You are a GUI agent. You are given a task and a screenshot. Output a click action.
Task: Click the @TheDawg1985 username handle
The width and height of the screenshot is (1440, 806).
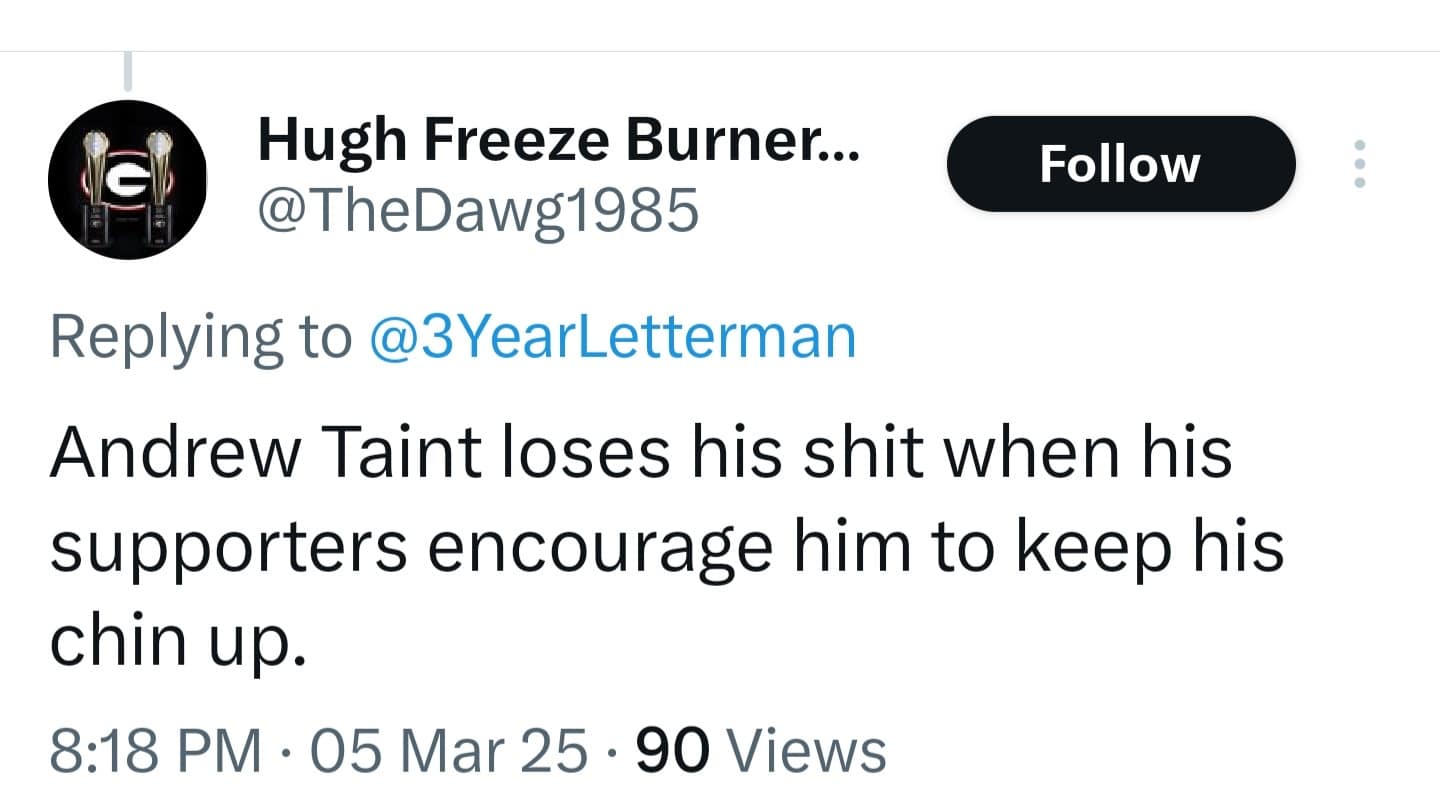pos(480,210)
